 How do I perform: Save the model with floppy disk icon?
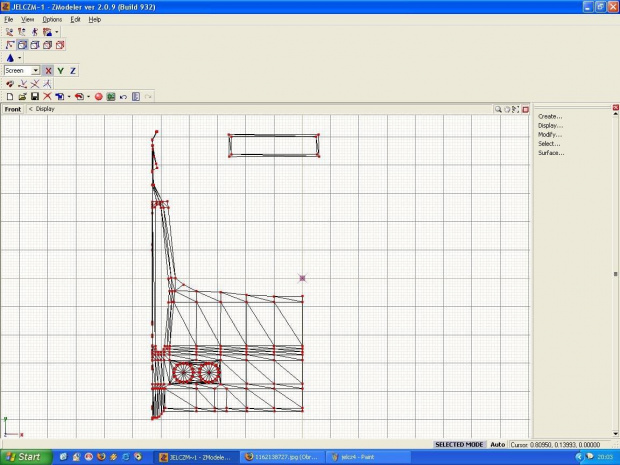click(x=34, y=96)
